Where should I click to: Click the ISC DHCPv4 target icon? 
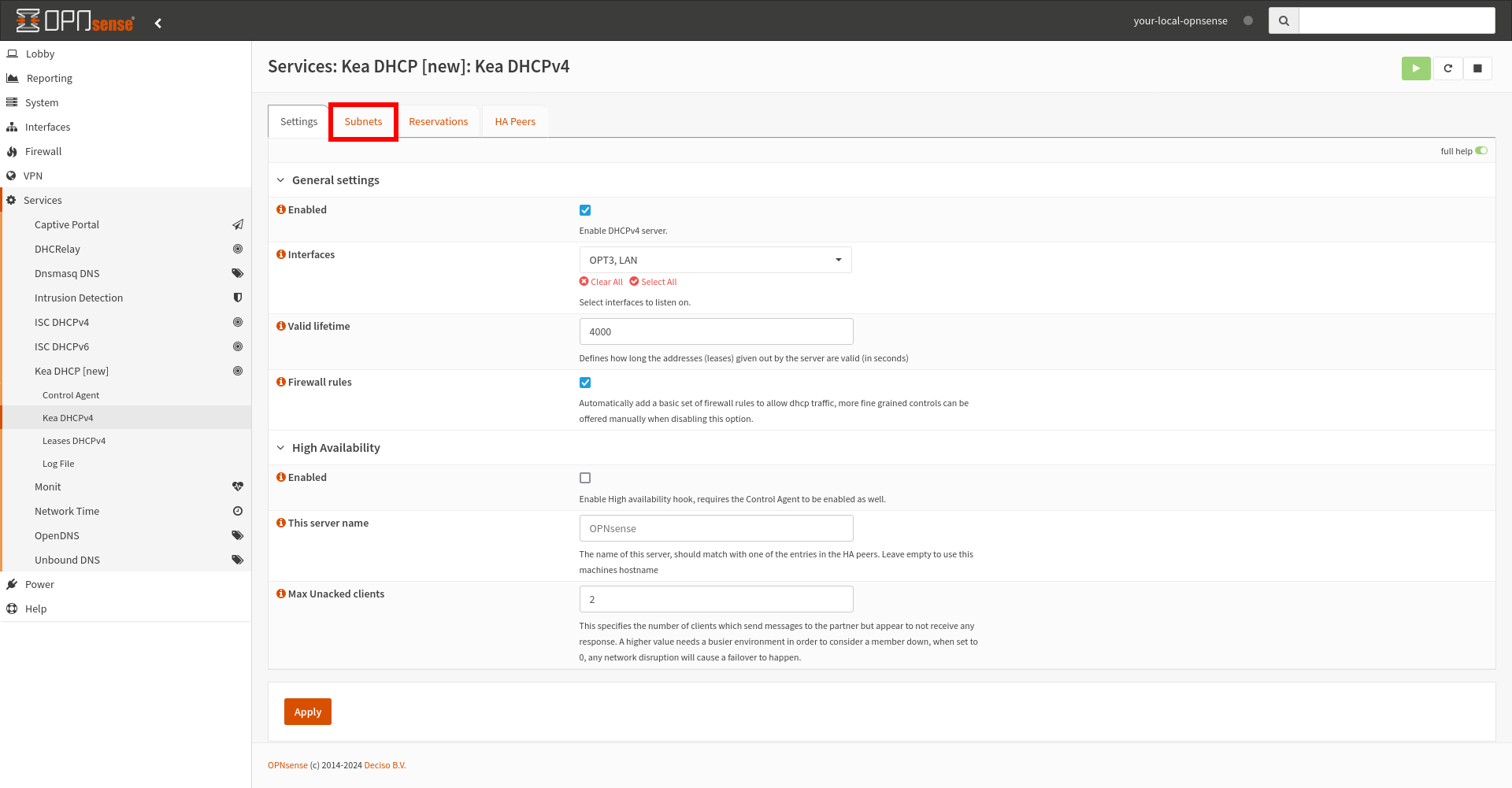[238, 322]
